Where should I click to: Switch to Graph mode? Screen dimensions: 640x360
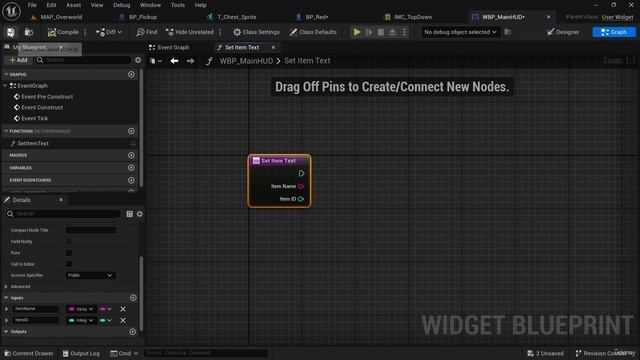pyautogui.click(x=614, y=32)
